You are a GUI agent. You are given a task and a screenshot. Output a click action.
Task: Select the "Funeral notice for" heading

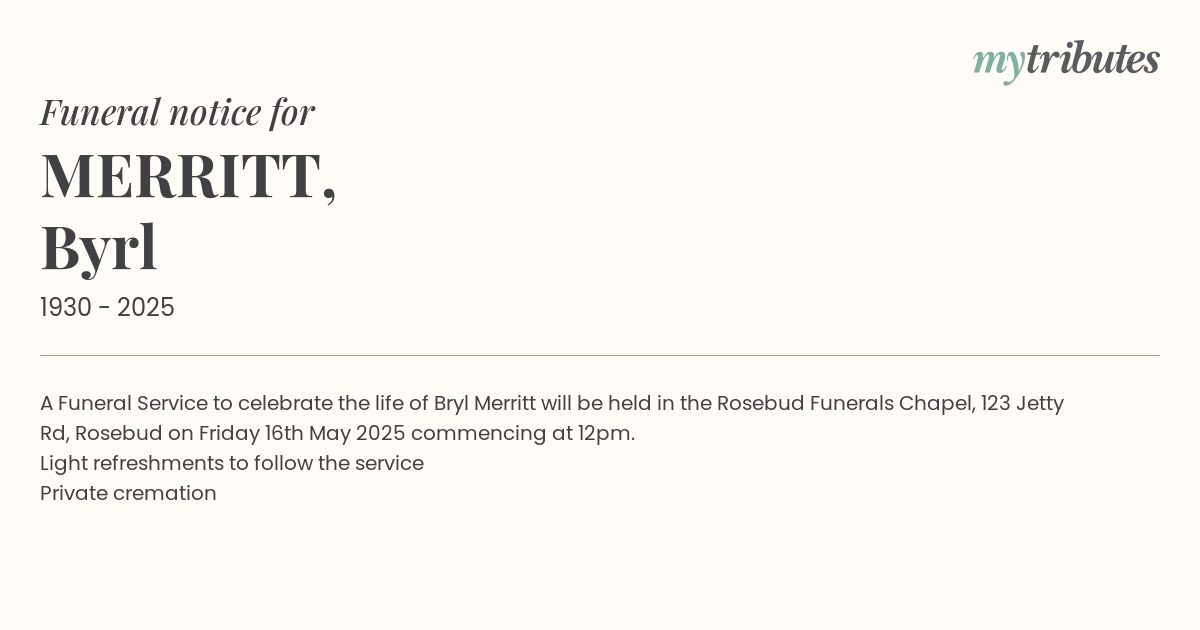click(177, 112)
